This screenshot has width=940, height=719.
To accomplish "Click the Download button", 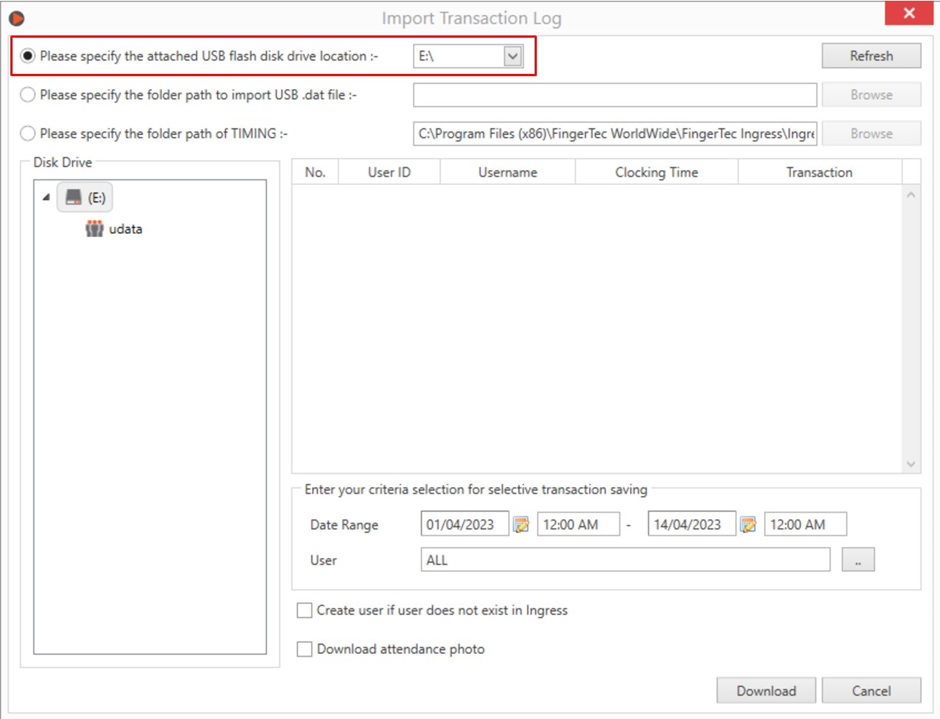I will tap(766, 691).
